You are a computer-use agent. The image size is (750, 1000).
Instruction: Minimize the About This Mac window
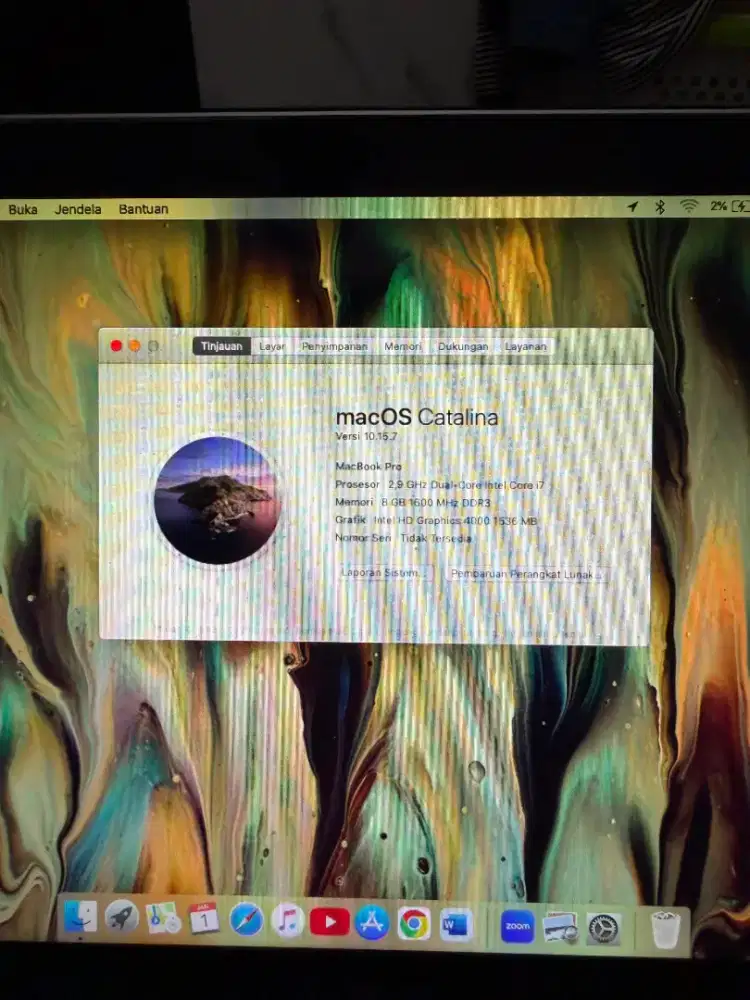(135, 346)
